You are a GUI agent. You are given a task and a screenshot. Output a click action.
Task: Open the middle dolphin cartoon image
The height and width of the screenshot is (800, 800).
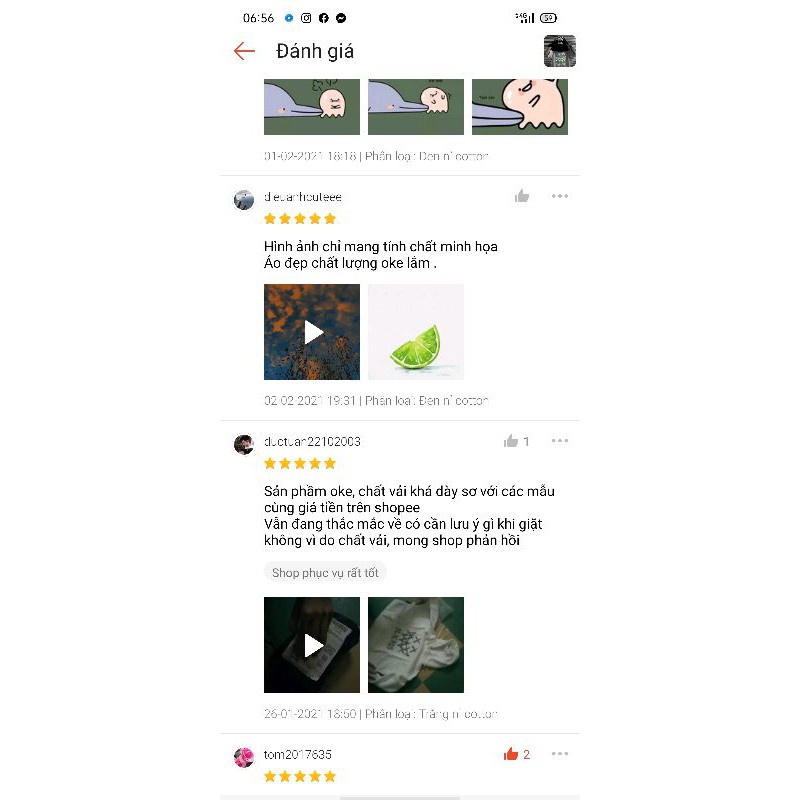(416, 107)
